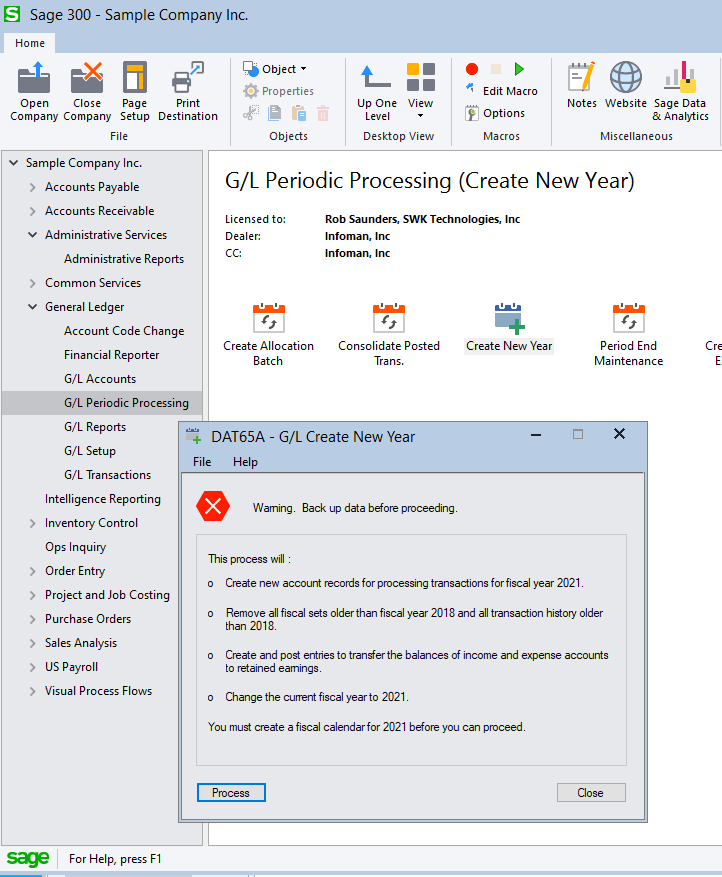This screenshot has width=722, height=877.
Task: Click Edit Macro
Action: point(502,91)
